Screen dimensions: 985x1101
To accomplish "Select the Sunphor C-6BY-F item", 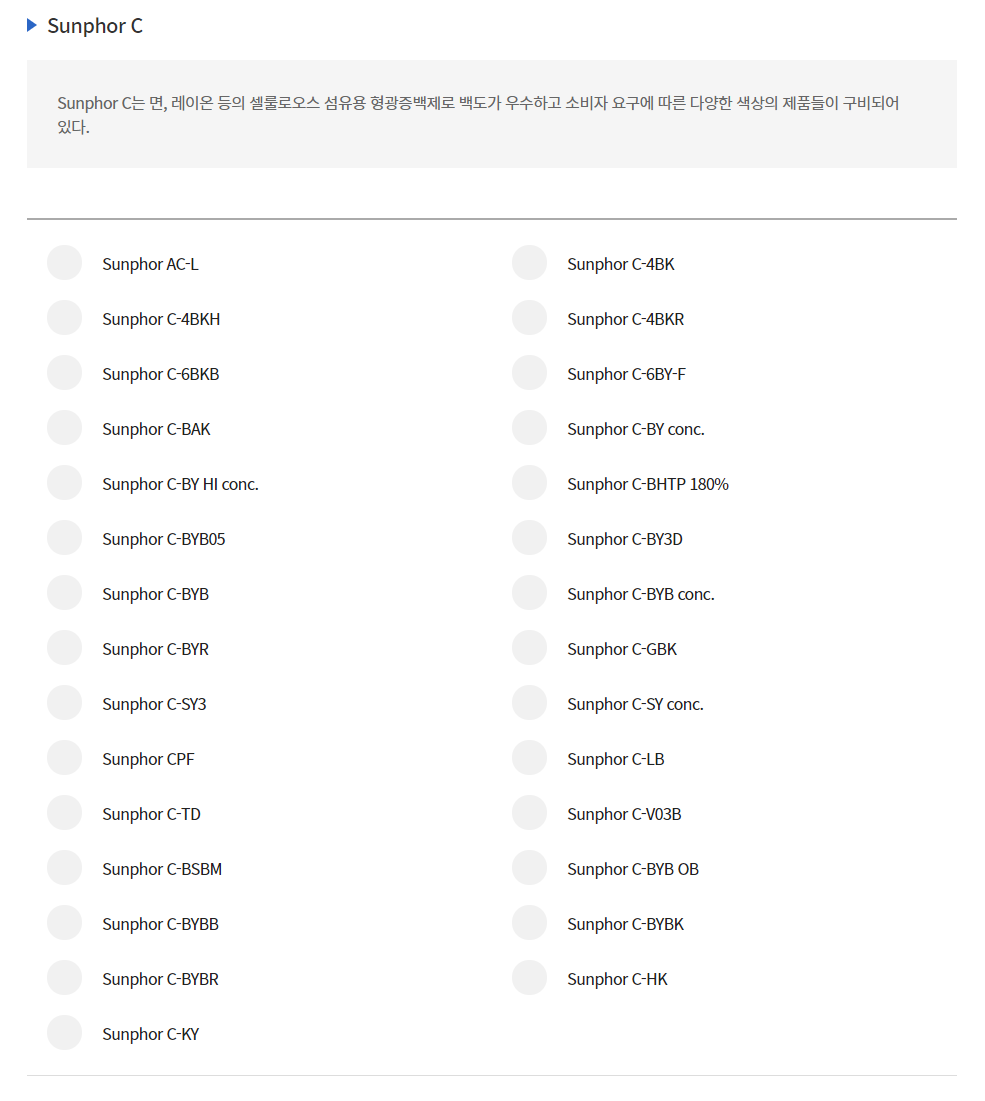I will coord(626,374).
